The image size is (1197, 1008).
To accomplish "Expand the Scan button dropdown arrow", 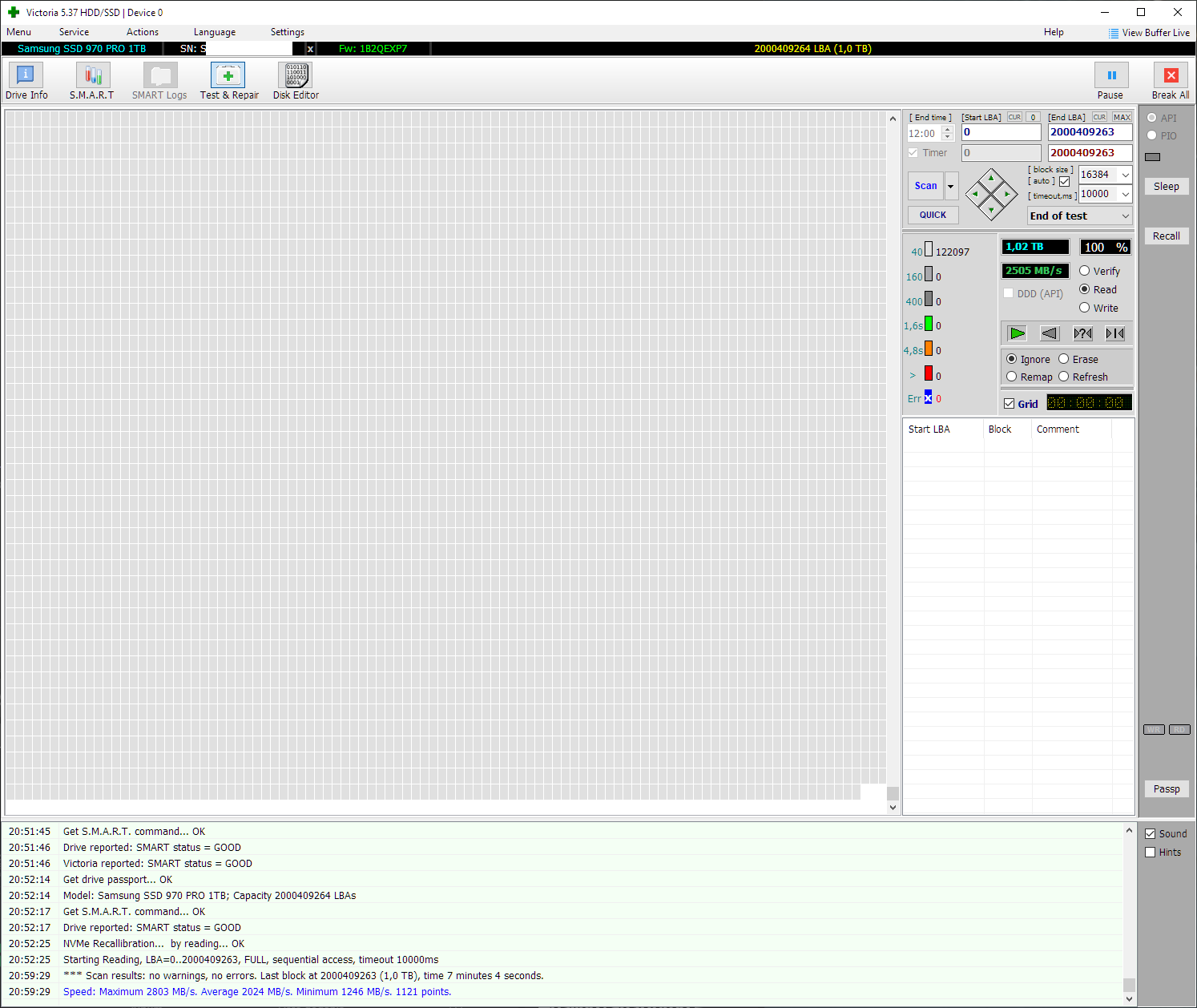I will pos(951,186).
